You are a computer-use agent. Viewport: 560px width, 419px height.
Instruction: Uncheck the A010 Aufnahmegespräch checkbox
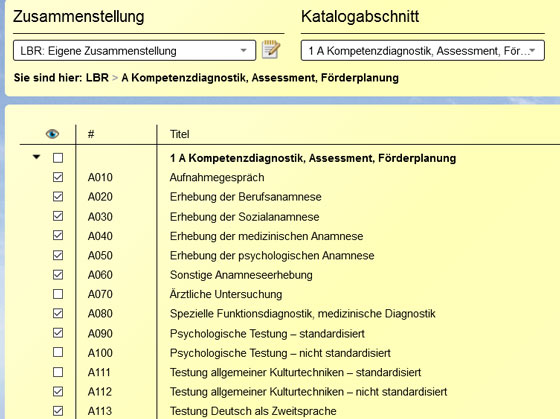click(x=58, y=177)
